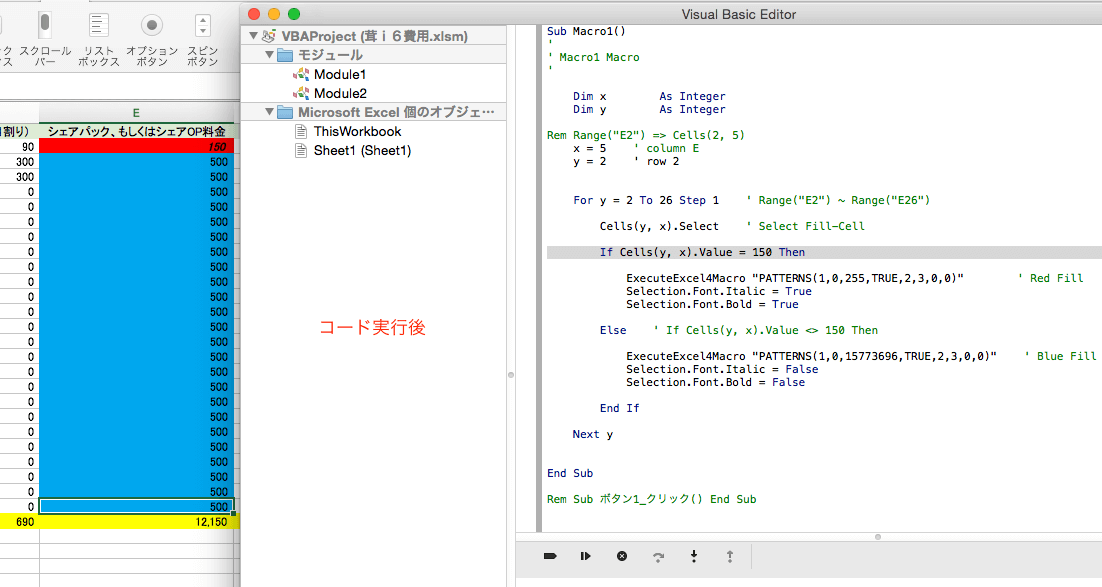Click the Step Into down arrow icon
The height and width of the screenshot is (587, 1102).
pos(694,556)
